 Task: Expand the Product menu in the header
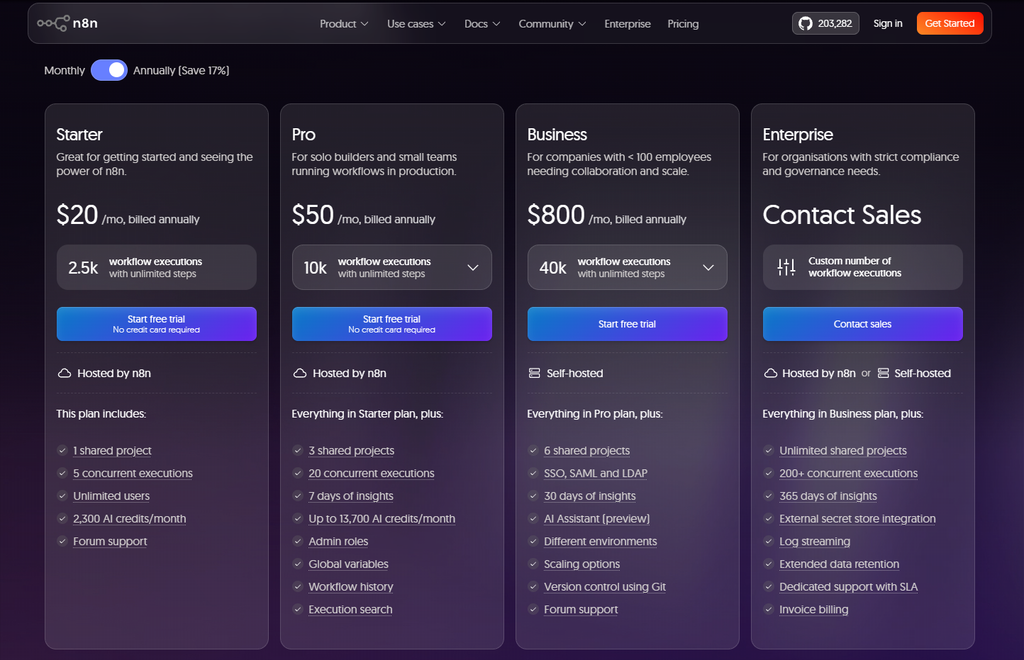click(x=344, y=24)
